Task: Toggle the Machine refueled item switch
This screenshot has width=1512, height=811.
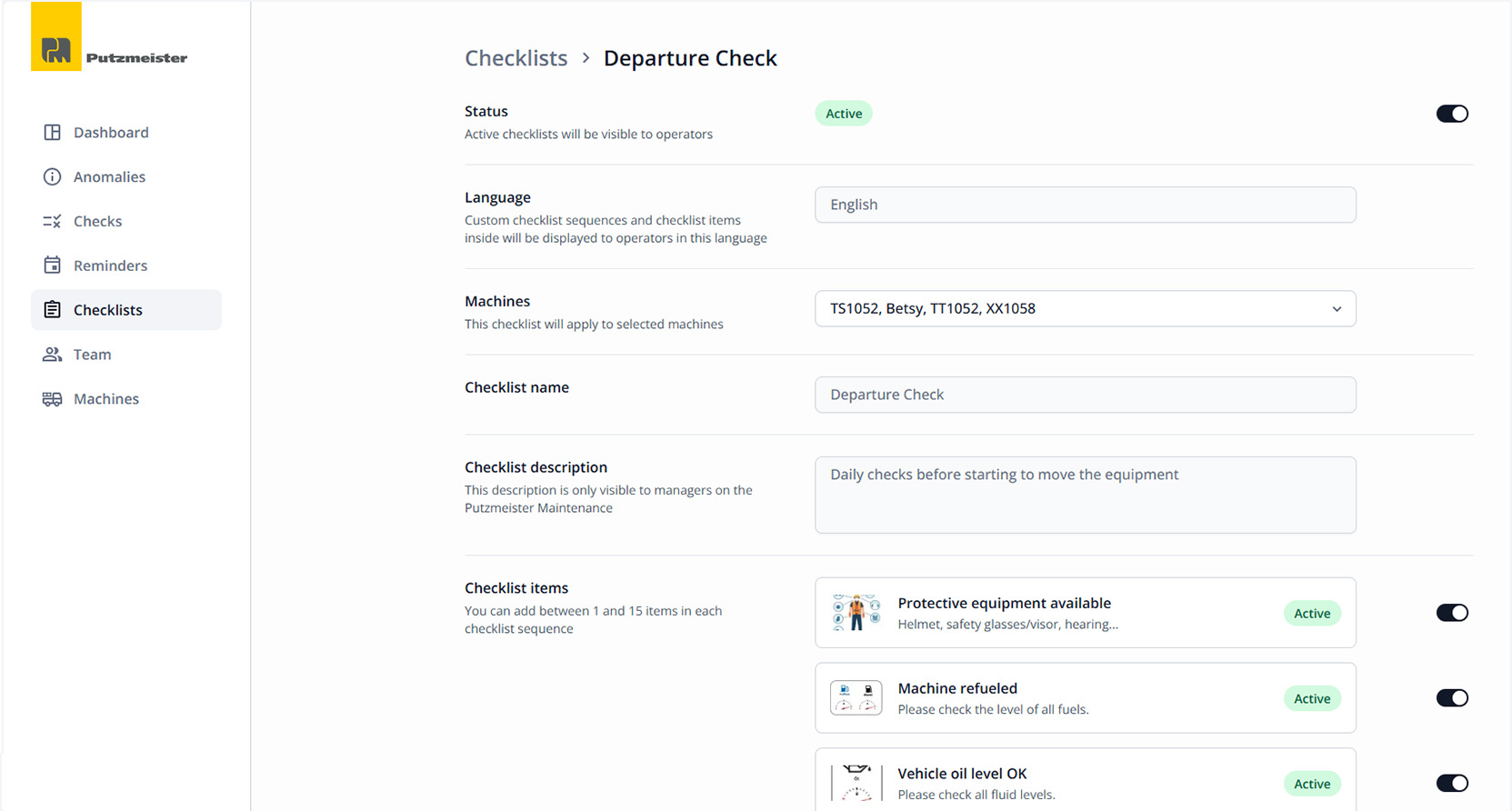Action: click(1451, 698)
